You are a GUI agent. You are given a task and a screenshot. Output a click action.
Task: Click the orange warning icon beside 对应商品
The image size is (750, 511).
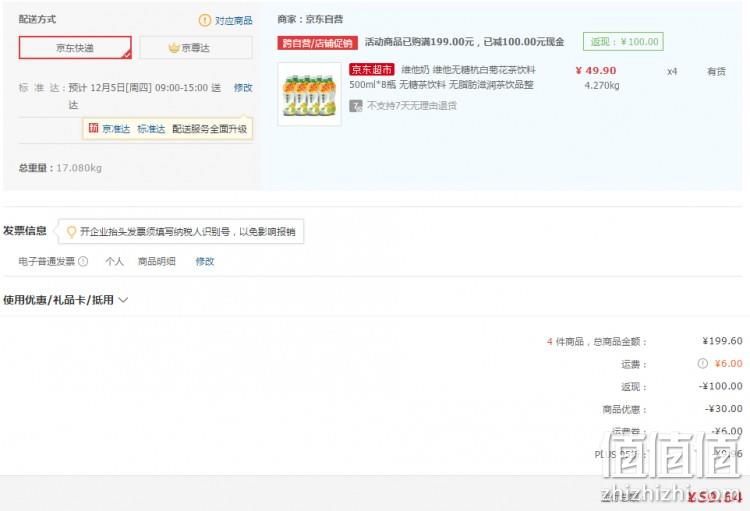click(205, 20)
